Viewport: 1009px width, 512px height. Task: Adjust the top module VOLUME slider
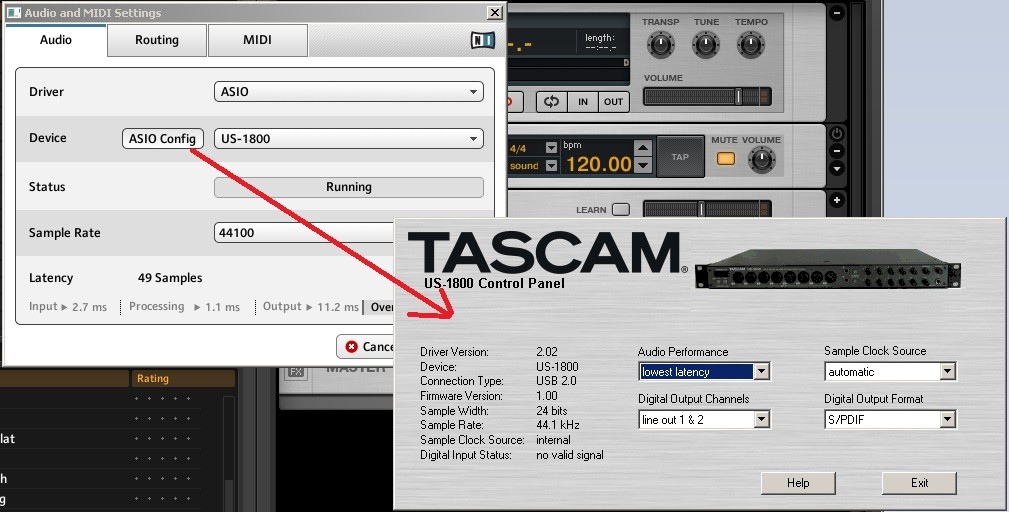click(707, 97)
